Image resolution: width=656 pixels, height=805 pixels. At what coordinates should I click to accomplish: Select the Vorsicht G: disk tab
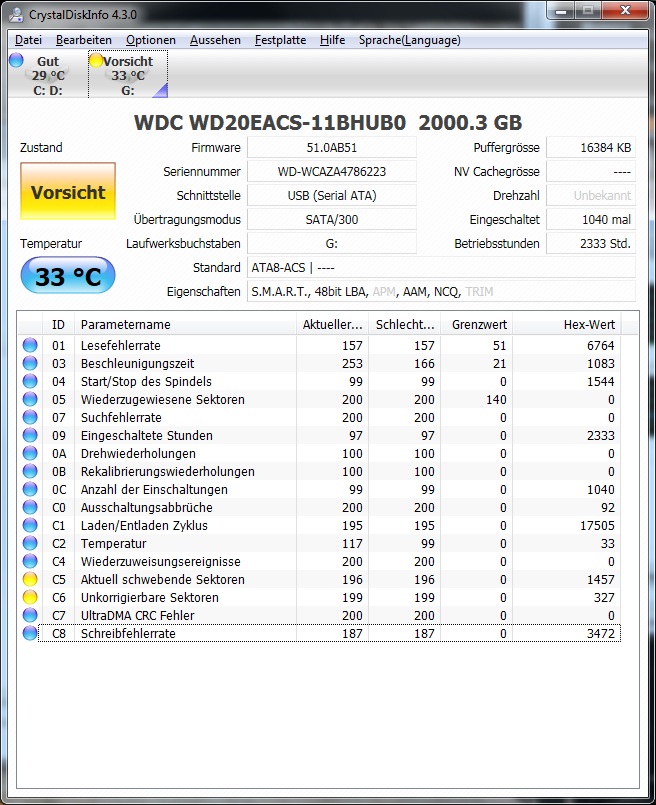coord(128,75)
